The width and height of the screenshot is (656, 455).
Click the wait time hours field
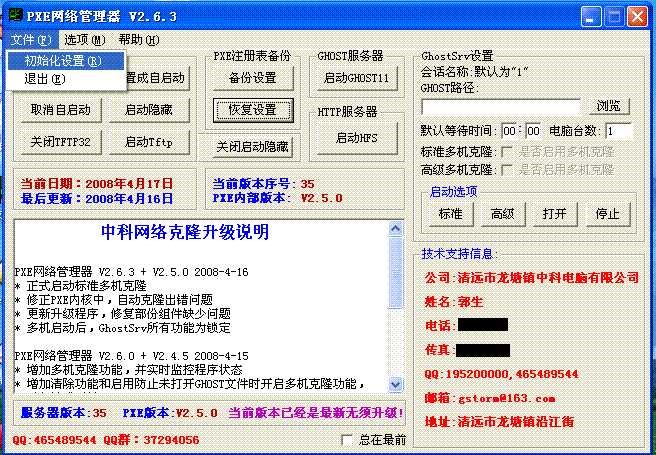pyautogui.click(x=509, y=131)
